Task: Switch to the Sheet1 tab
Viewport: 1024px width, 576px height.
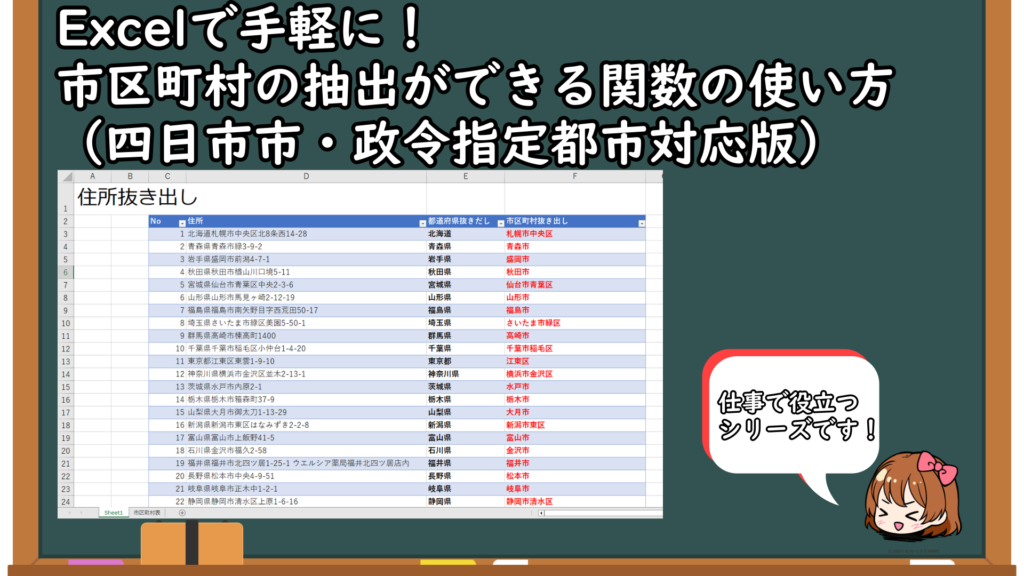Action: (112, 512)
